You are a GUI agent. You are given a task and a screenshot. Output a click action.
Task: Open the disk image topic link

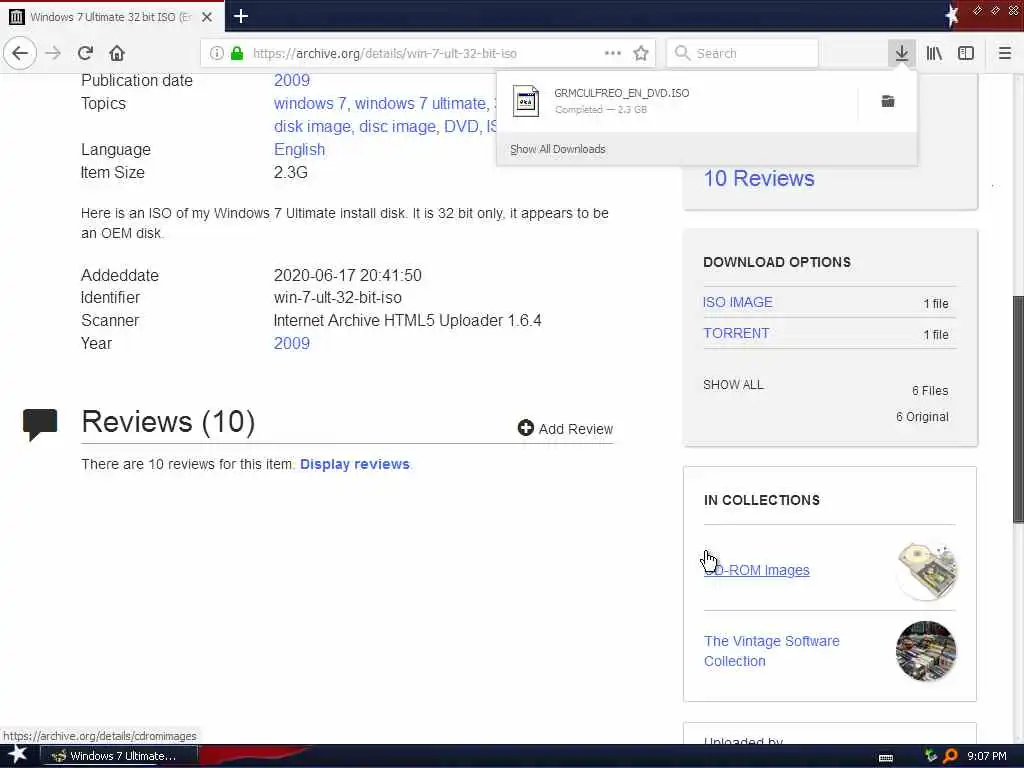pyautogui.click(x=312, y=126)
